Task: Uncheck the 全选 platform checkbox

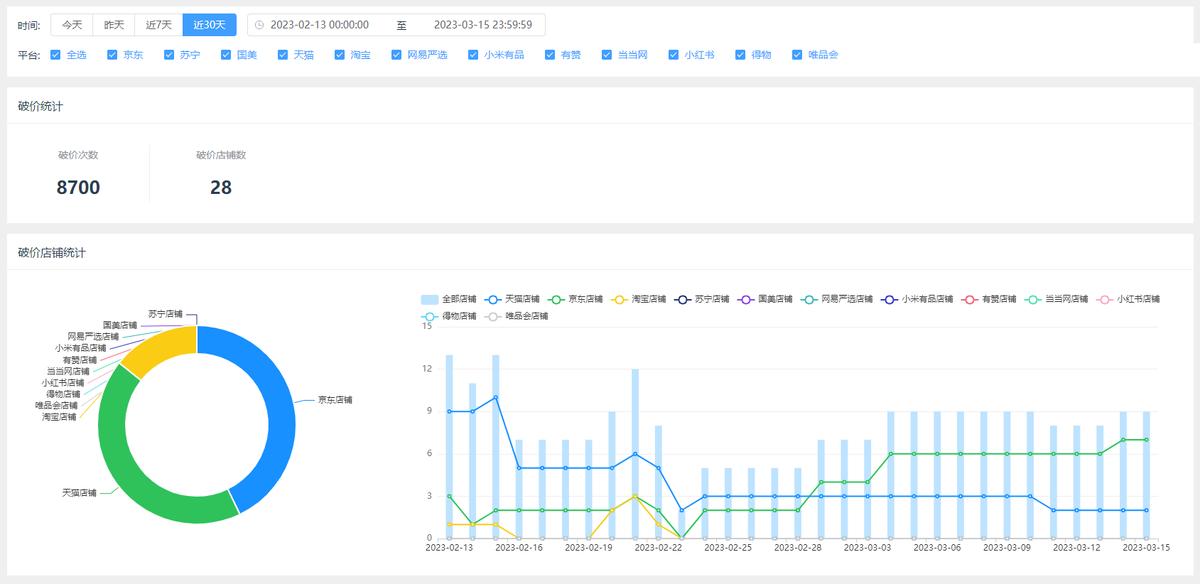Action: [x=56, y=55]
